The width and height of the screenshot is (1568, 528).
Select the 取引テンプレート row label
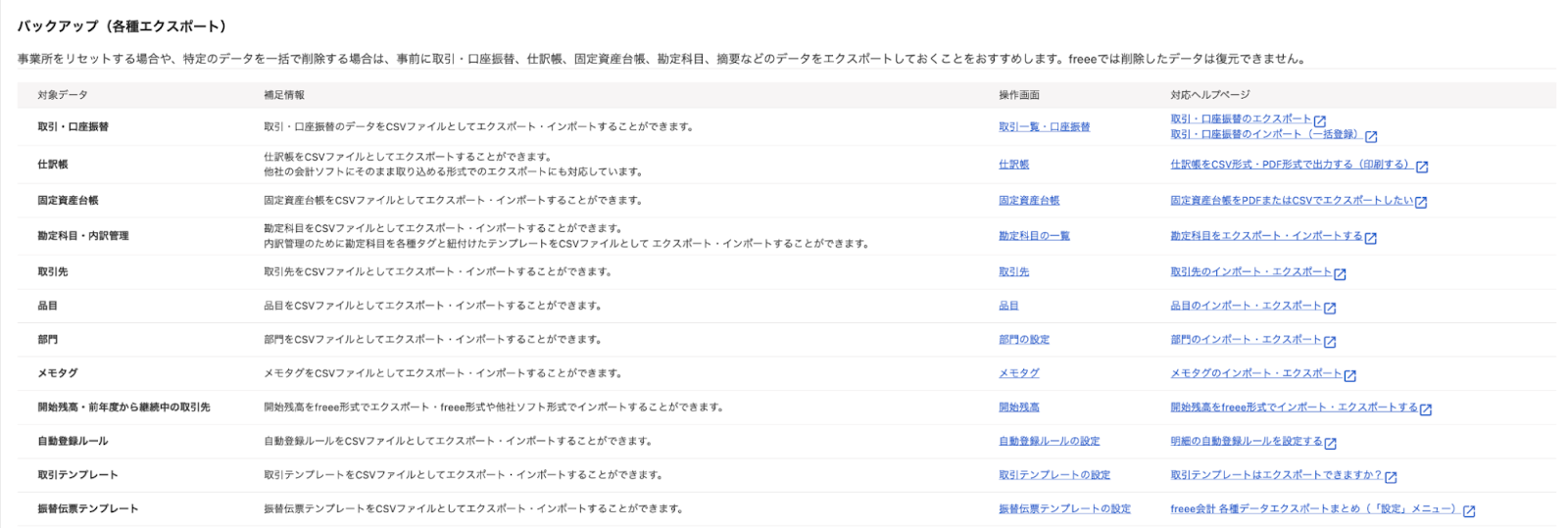pos(78,475)
